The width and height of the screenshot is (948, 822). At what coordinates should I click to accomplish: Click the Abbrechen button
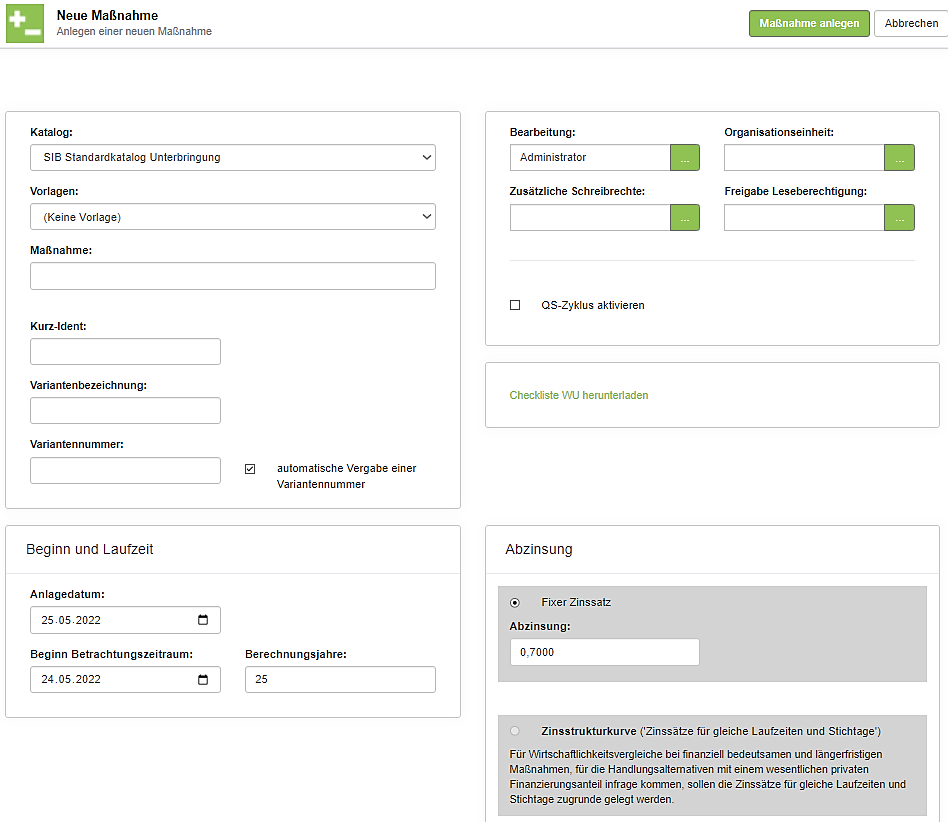(x=910, y=24)
